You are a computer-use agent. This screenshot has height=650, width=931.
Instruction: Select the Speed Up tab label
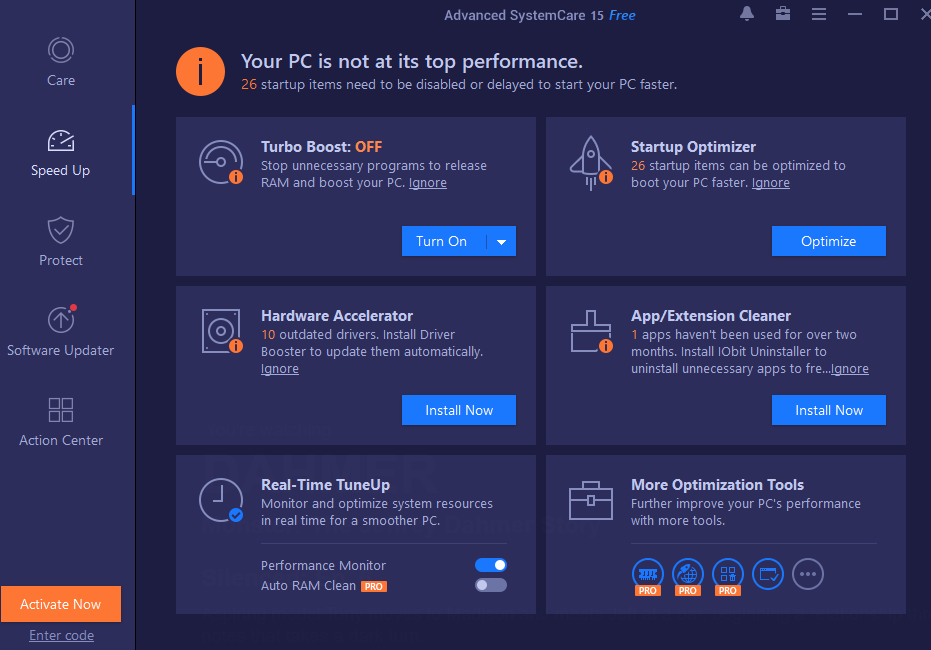coord(61,170)
